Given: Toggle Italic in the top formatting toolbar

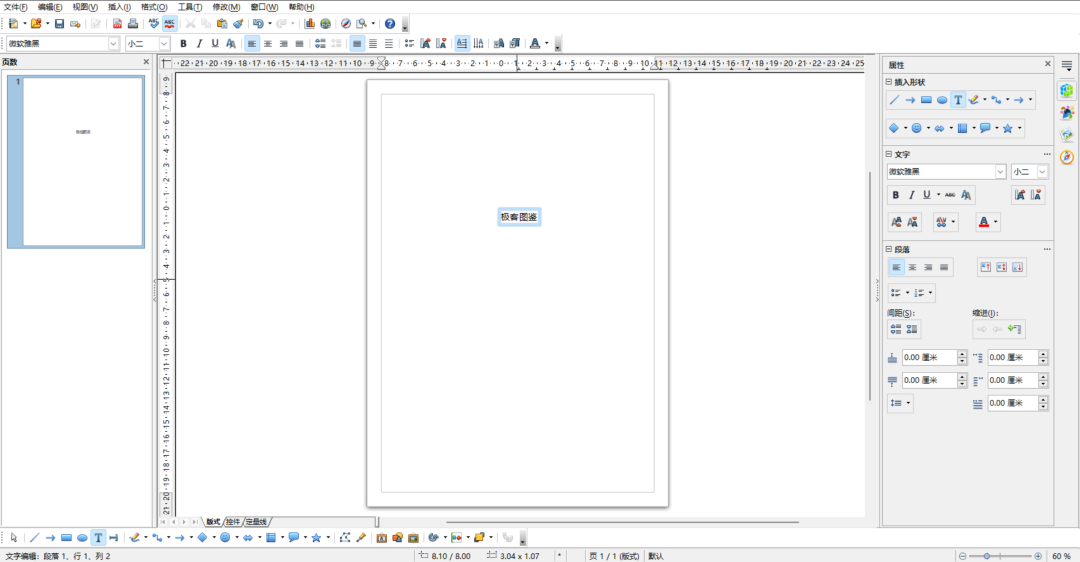Looking at the screenshot, I should pos(199,43).
